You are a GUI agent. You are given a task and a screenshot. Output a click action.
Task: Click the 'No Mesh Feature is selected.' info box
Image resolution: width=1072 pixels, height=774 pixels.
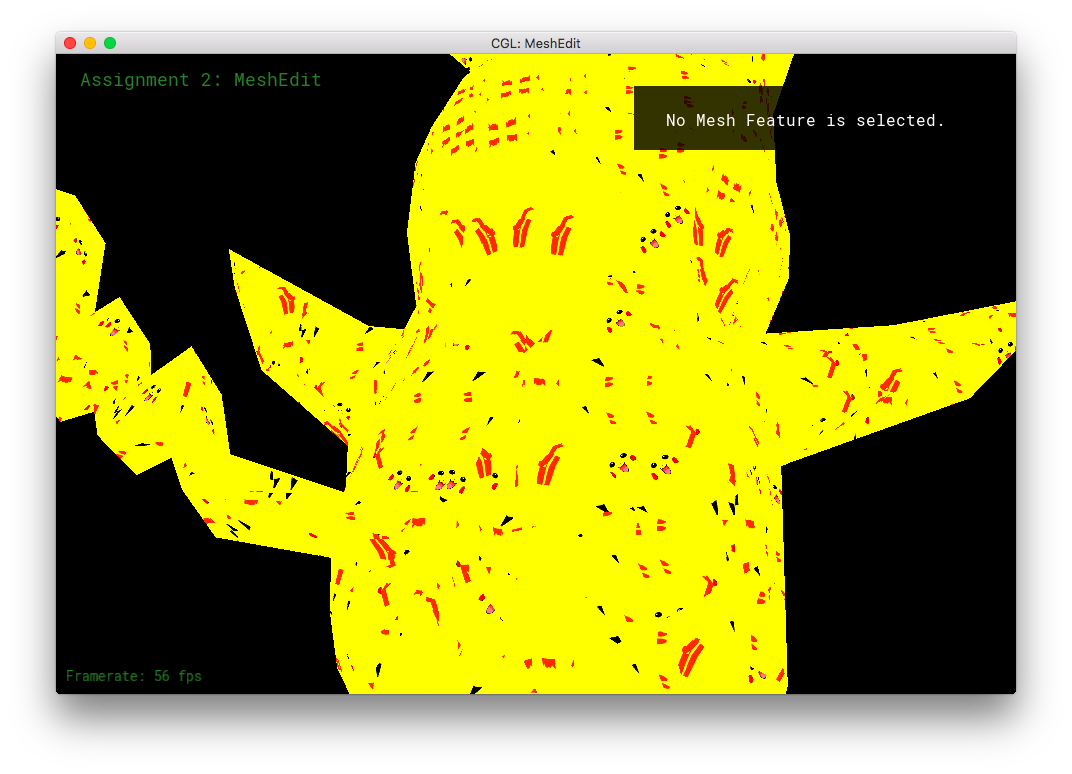point(805,118)
